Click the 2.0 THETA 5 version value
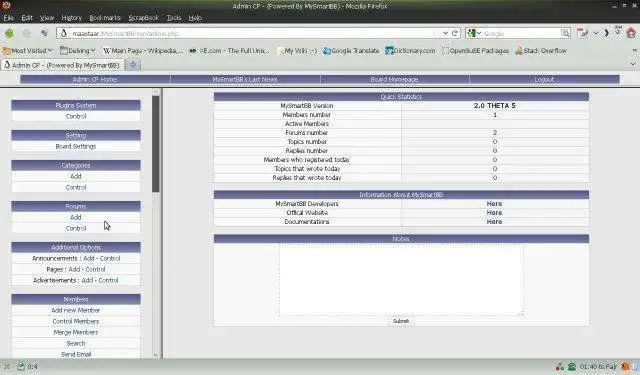The width and height of the screenshot is (640, 375). click(x=495, y=105)
